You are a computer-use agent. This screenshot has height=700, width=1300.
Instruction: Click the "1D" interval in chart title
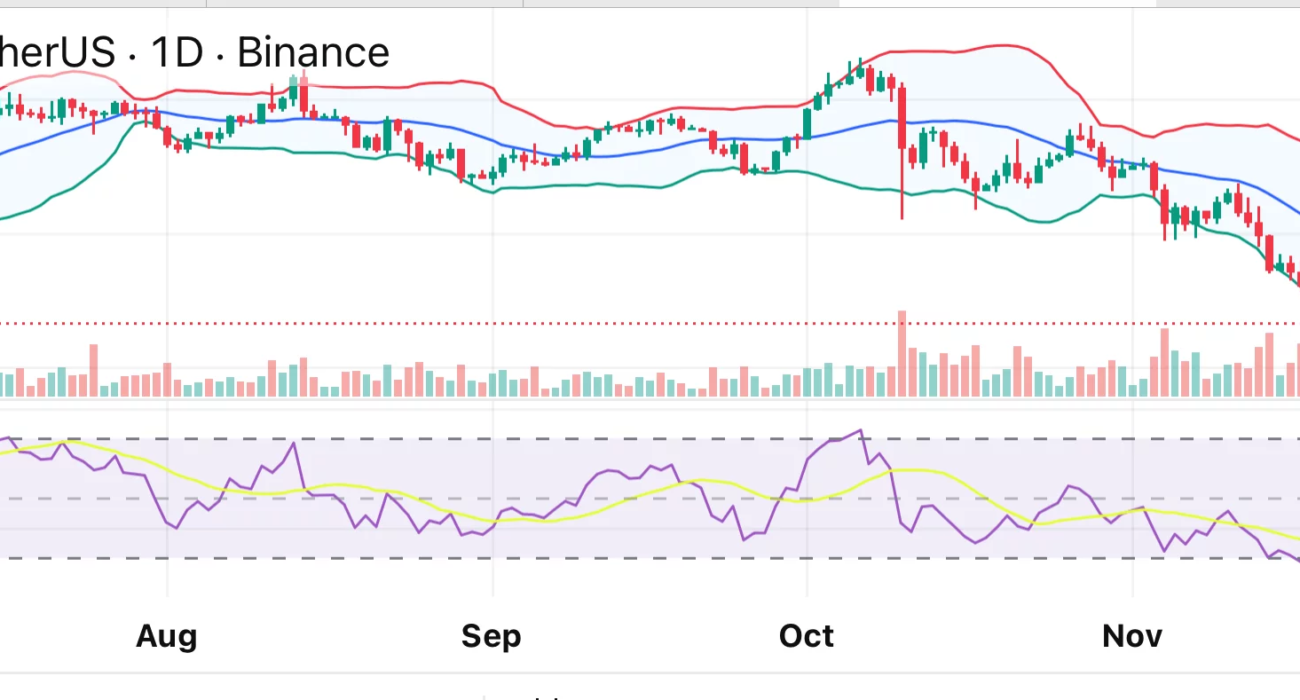click(176, 52)
